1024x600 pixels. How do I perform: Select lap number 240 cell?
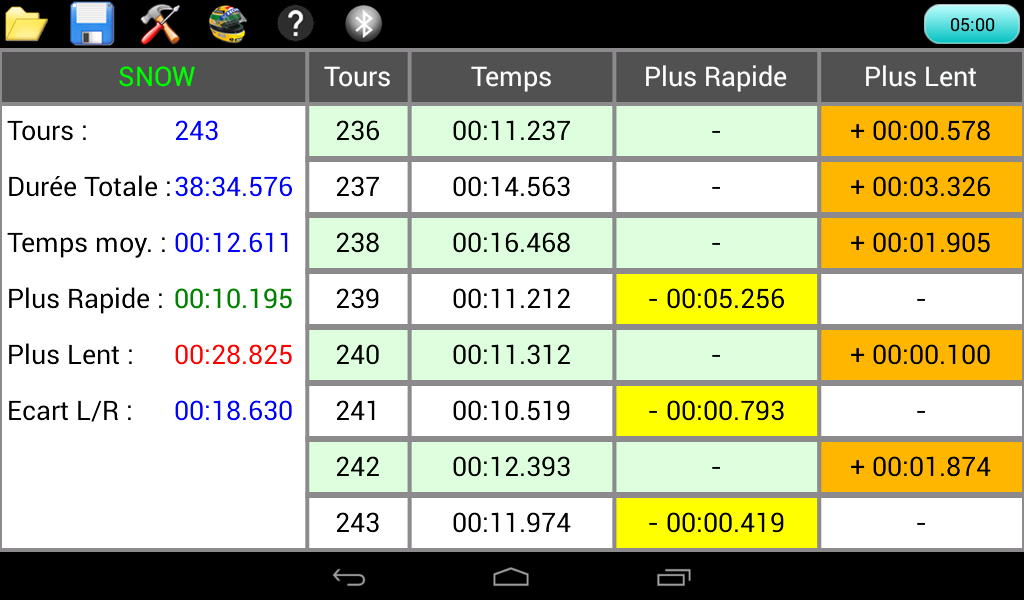click(x=358, y=355)
